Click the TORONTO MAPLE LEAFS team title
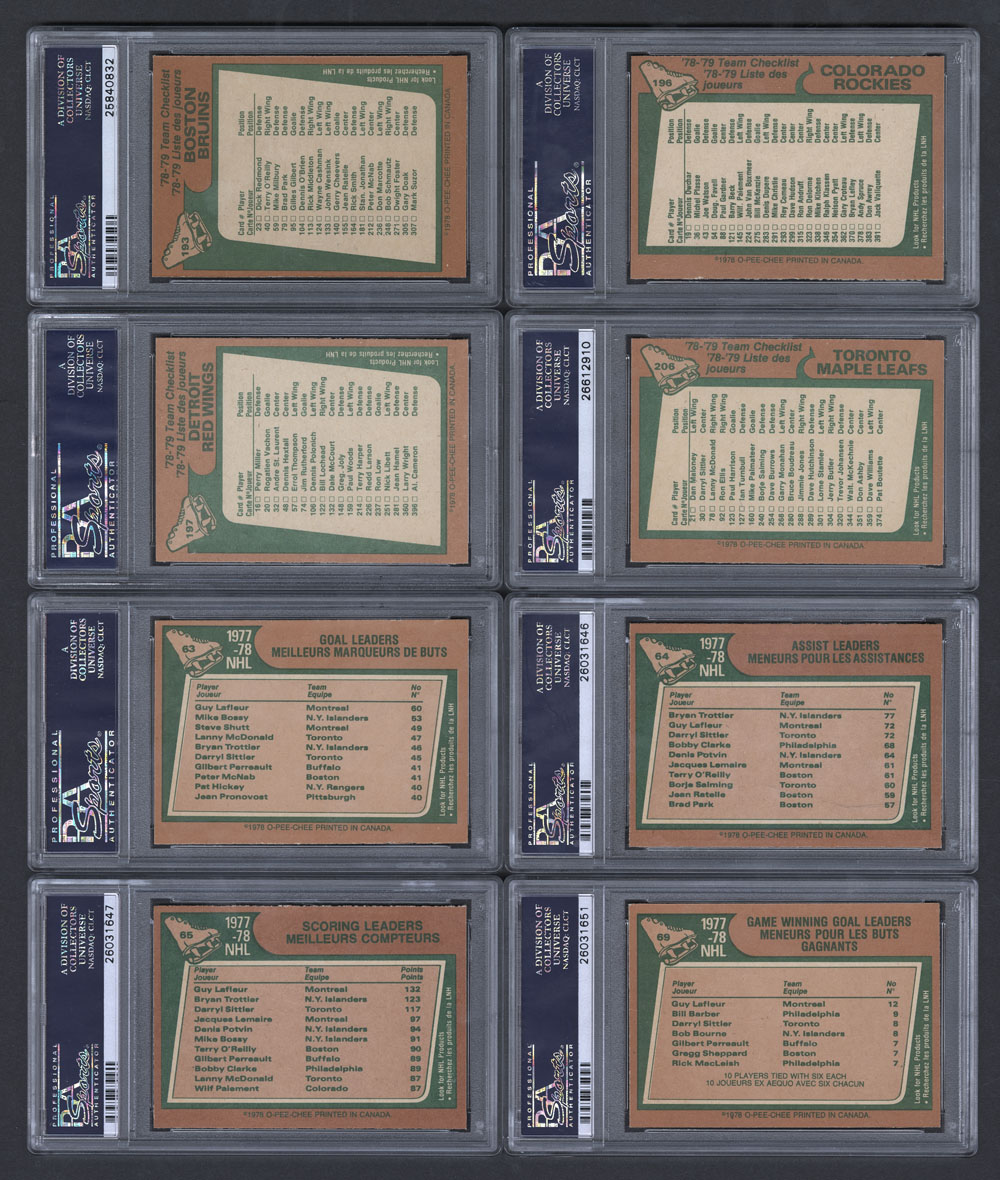The width and height of the screenshot is (1000, 1180). pyautogui.click(x=871, y=363)
